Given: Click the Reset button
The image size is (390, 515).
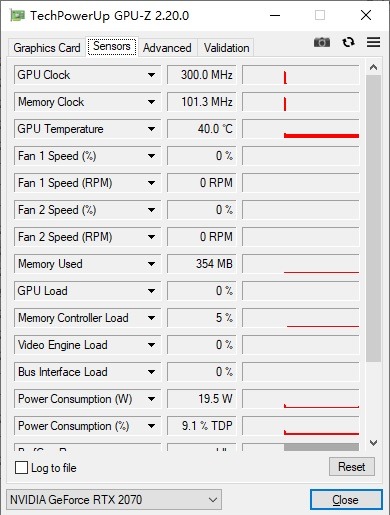Looking at the screenshot, I should click(x=352, y=467).
